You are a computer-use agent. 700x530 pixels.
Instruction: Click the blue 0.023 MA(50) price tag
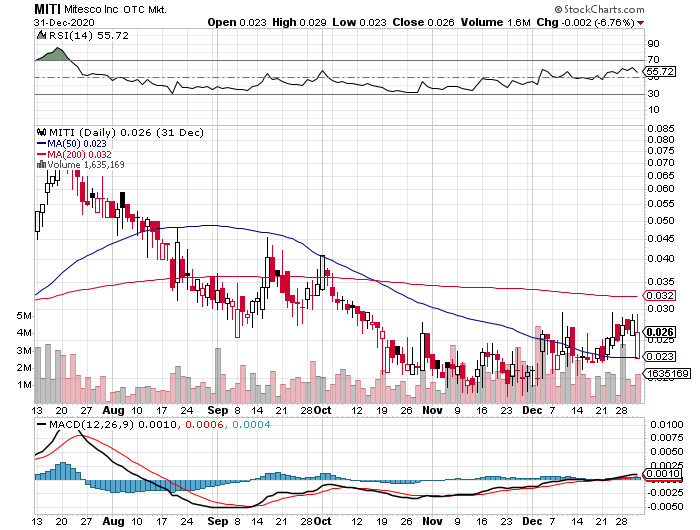tap(659, 356)
